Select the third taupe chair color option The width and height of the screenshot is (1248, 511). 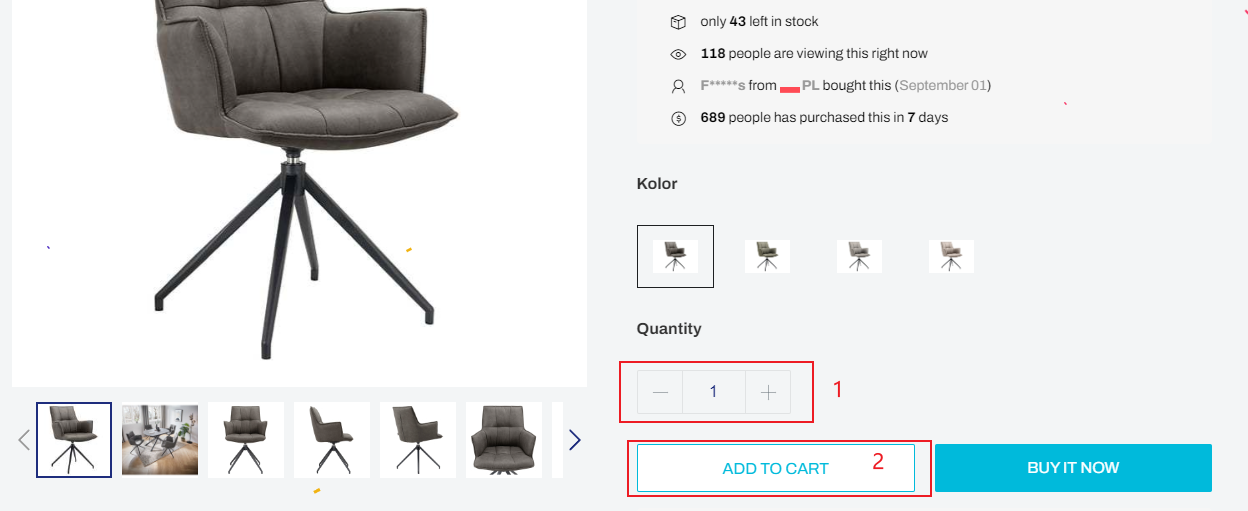tap(859, 256)
